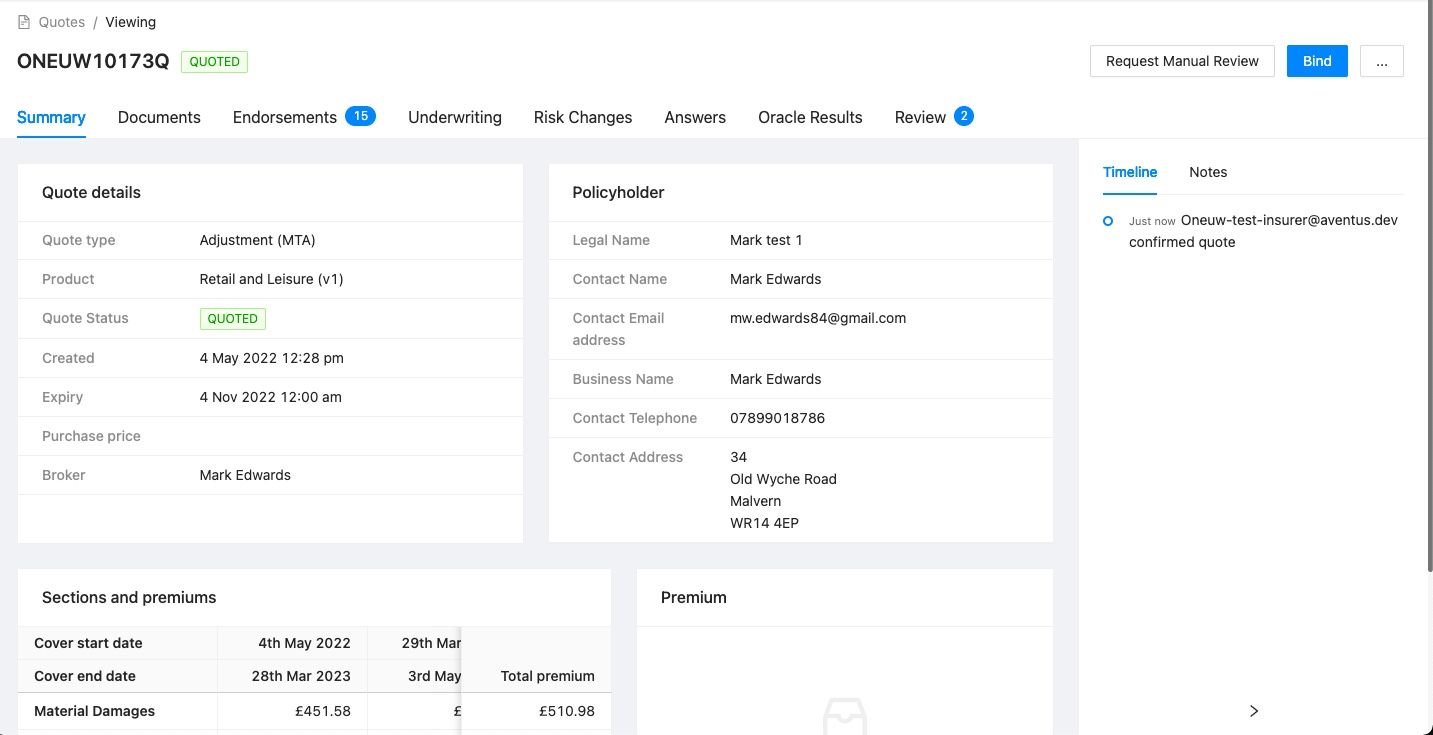1433x735 pixels.
Task: Click the Material Damages total £510.98
Action: tap(567, 711)
